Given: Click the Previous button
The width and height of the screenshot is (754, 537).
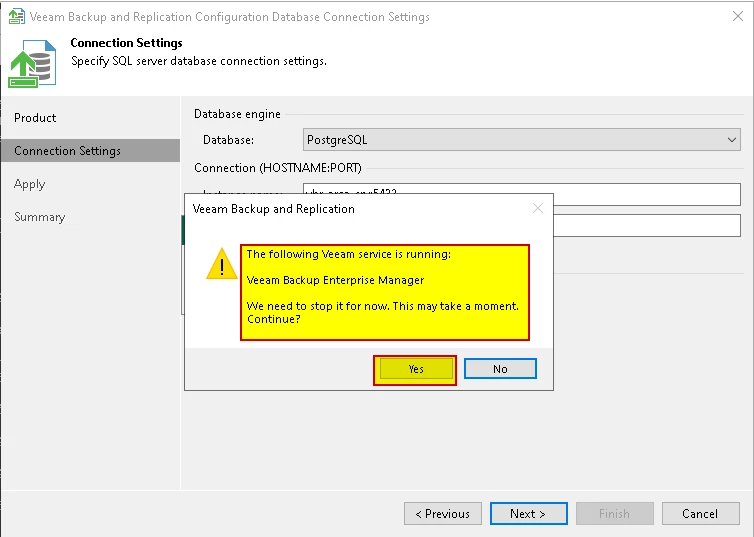Looking at the screenshot, I should (x=442, y=514).
